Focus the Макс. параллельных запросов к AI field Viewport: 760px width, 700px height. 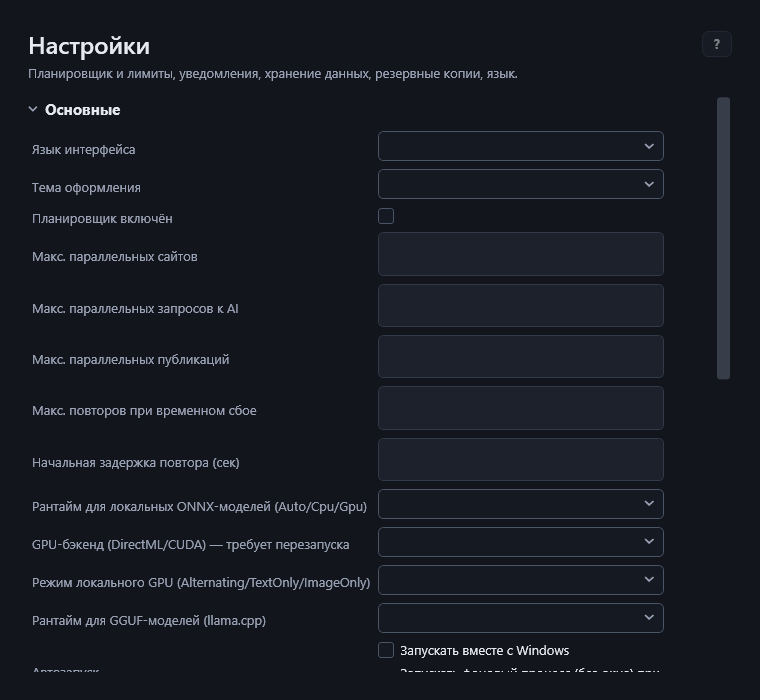521,305
